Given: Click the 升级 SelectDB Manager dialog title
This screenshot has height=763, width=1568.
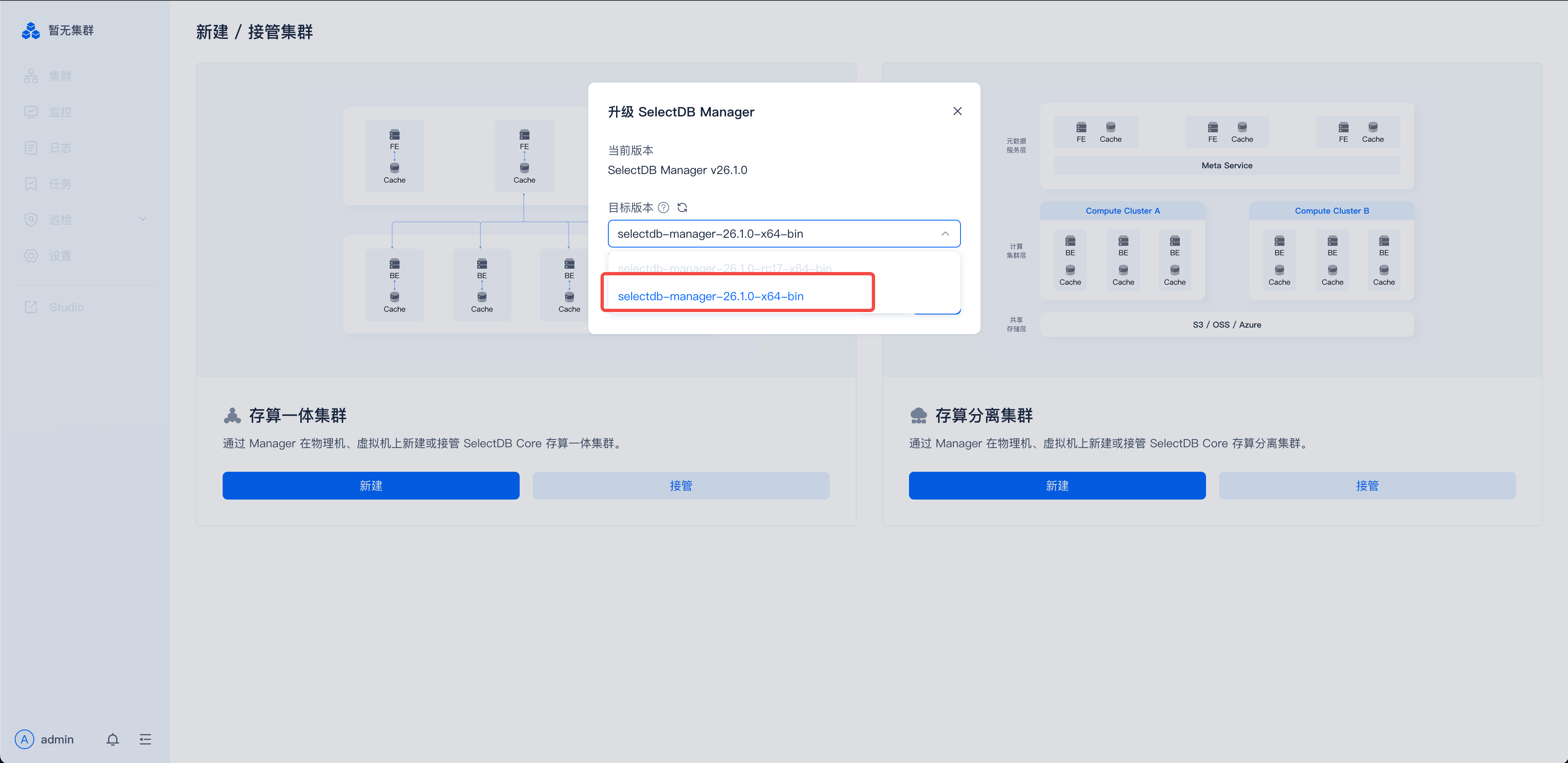Looking at the screenshot, I should [x=681, y=112].
